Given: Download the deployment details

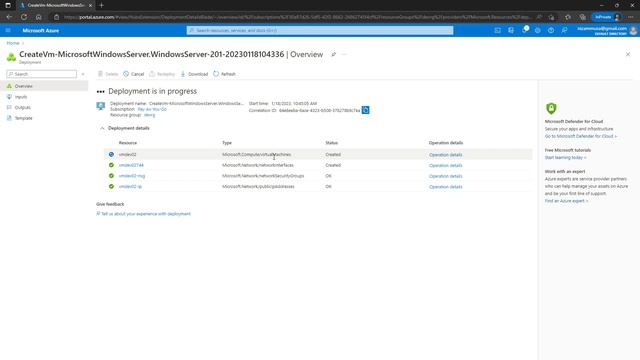Looking at the screenshot, I should 194,74.
